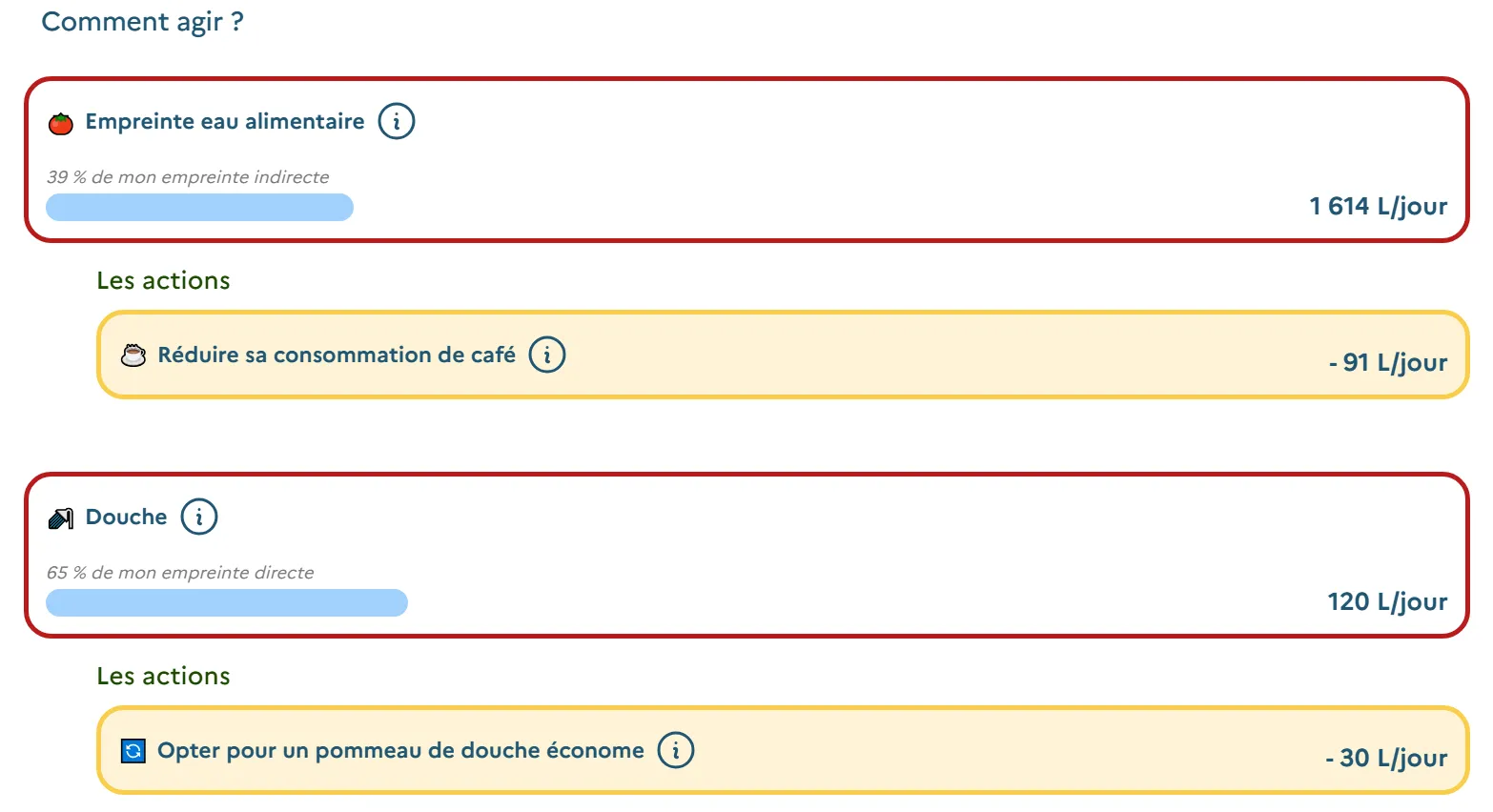Select the Empreinte eau alimentaire title

coord(225,122)
